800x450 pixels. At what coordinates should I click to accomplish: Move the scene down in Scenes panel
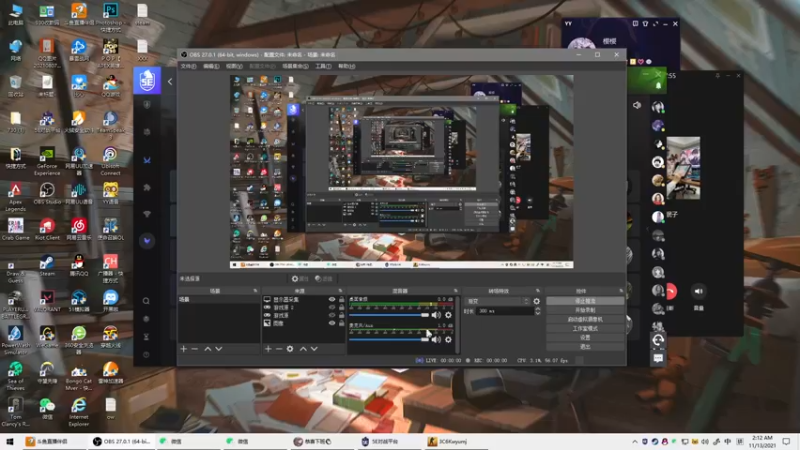pos(219,349)
